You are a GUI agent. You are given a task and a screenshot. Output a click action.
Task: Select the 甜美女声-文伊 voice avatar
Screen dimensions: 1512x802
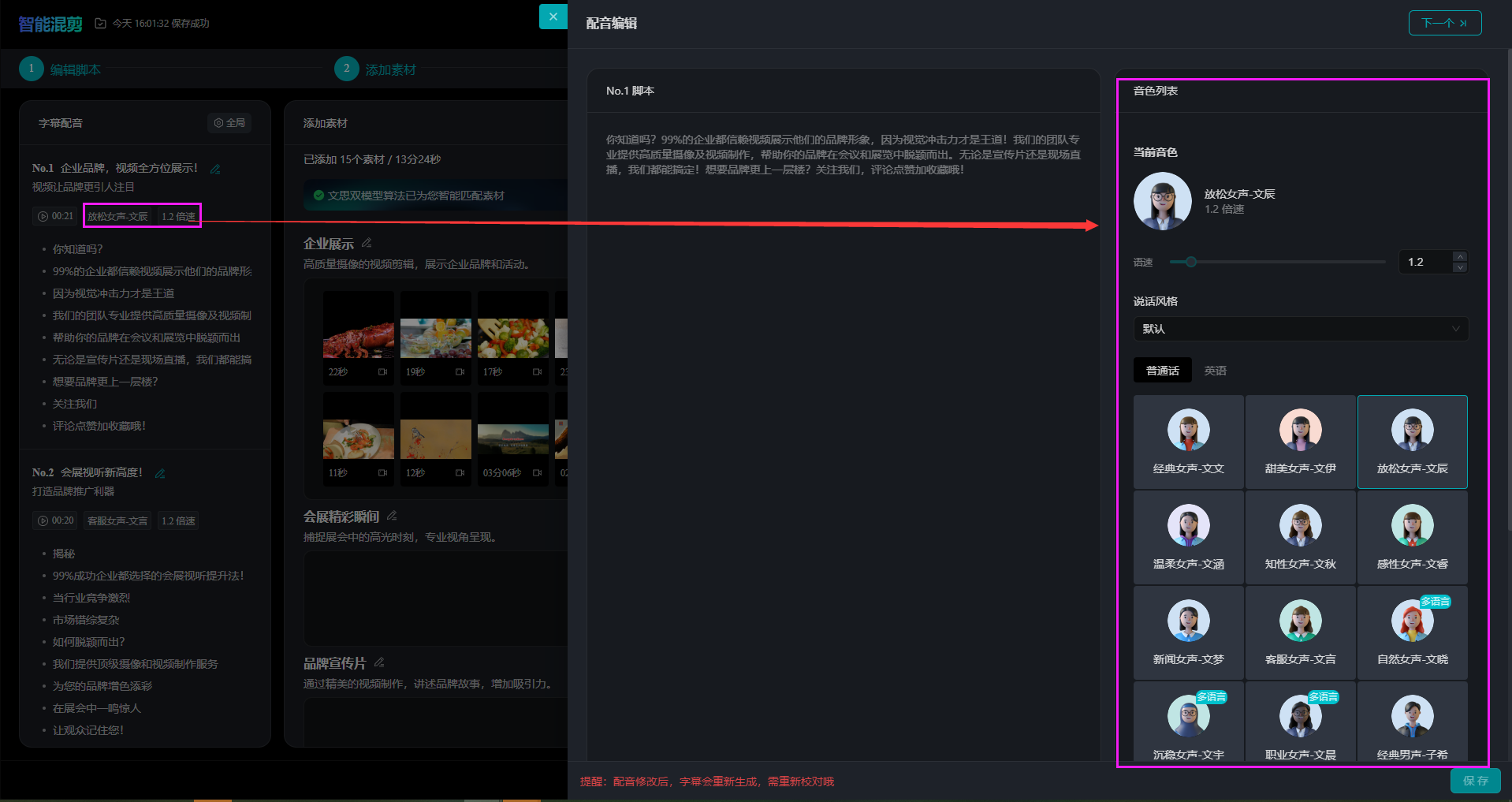pyautogui.click(x=1300, y=430)
